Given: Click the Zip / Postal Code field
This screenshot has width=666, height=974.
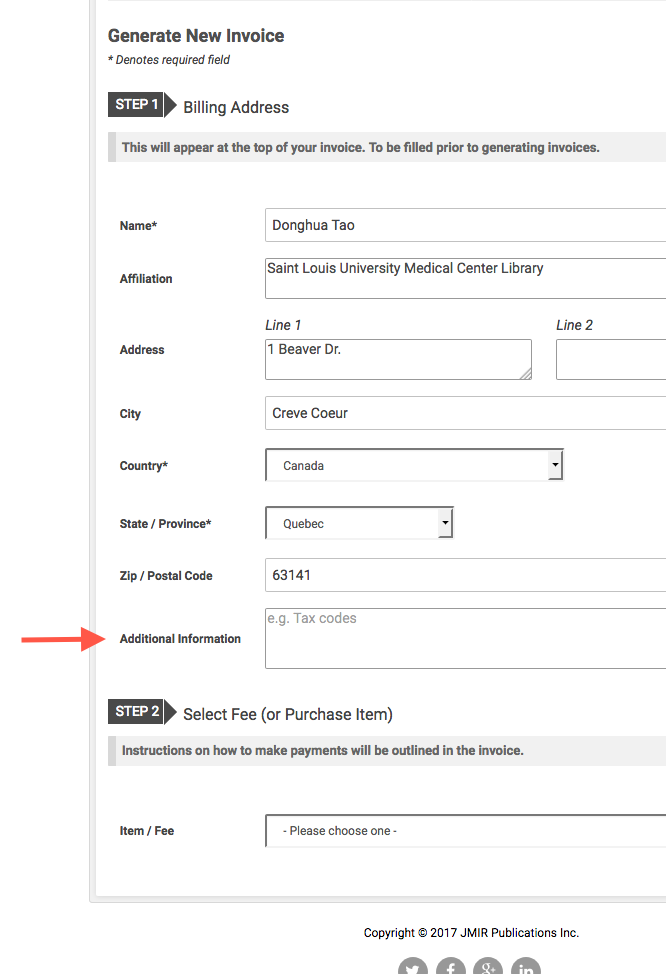Looking at the screenshot, I should click(465, 576).
